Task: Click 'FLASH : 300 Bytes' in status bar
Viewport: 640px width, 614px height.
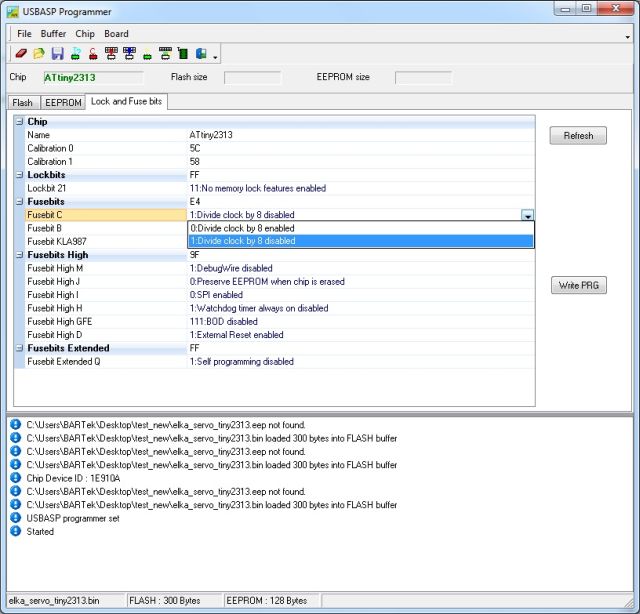Action: [165, 601]
